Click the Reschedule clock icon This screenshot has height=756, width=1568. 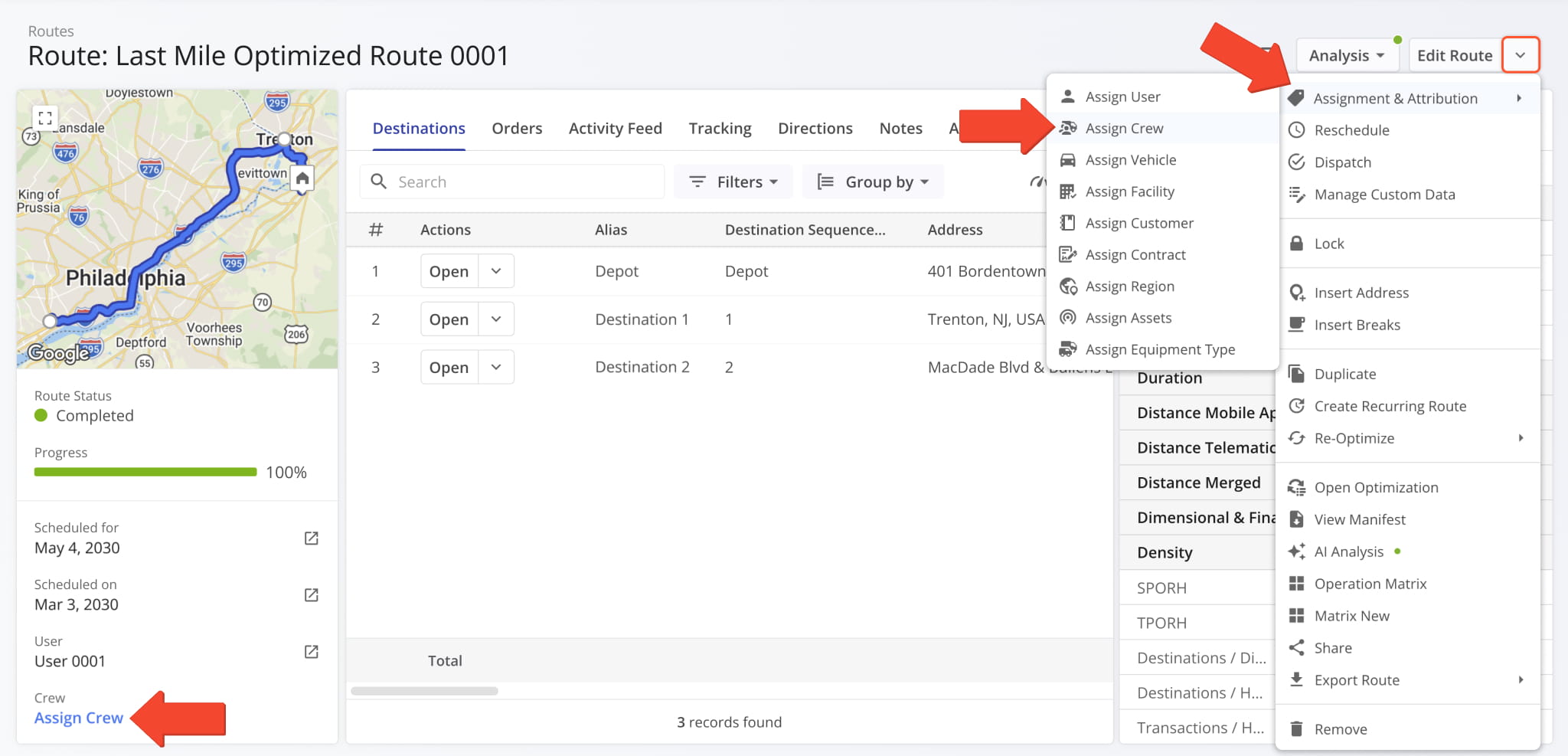pos(1296,130)
